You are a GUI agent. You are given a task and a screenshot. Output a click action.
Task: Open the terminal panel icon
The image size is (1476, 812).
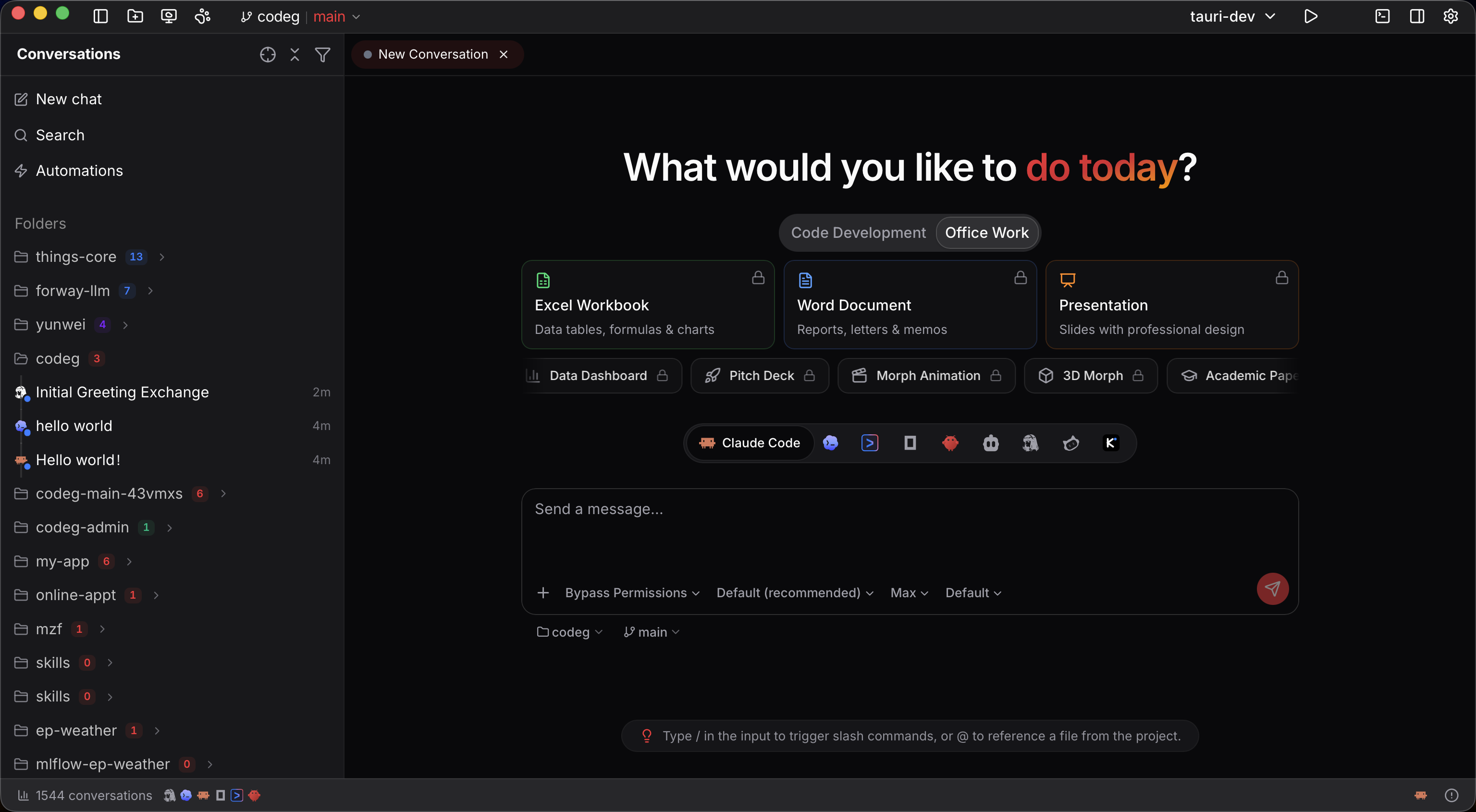tap(1383, 16)
